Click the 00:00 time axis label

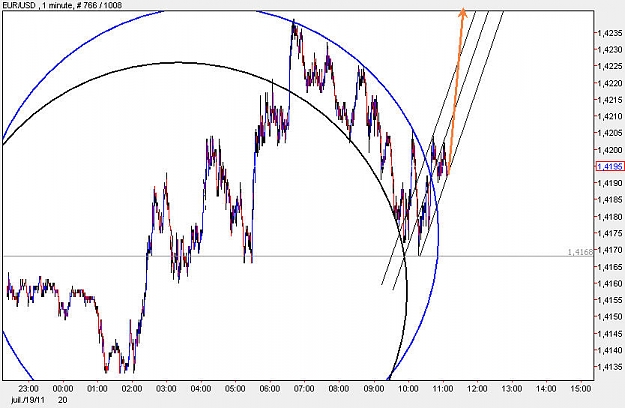(63, 388)
